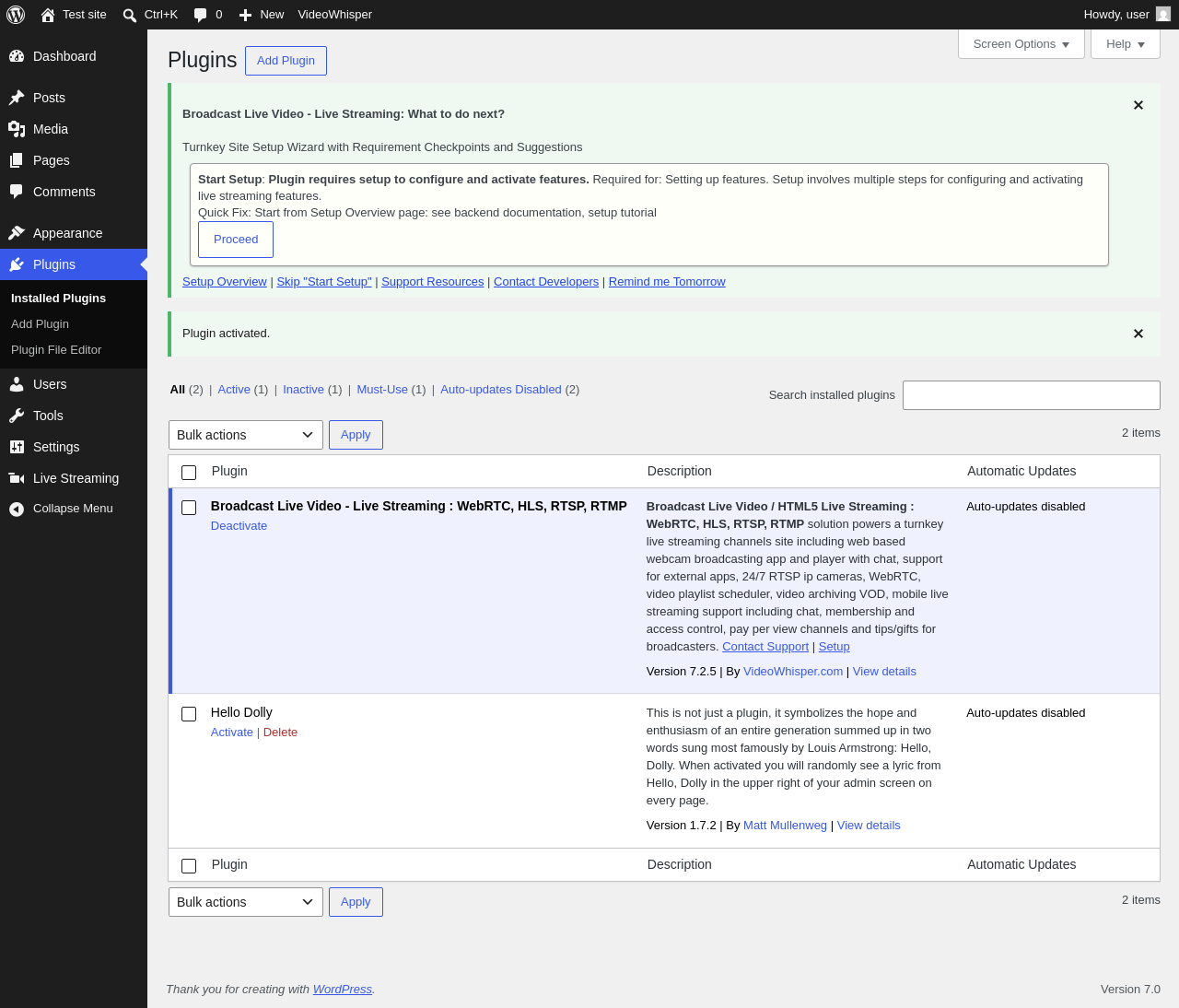Viewport: 1179px width, 1008px height.
Task: Delete the Hello Dolly plugin
Action: 280,733
